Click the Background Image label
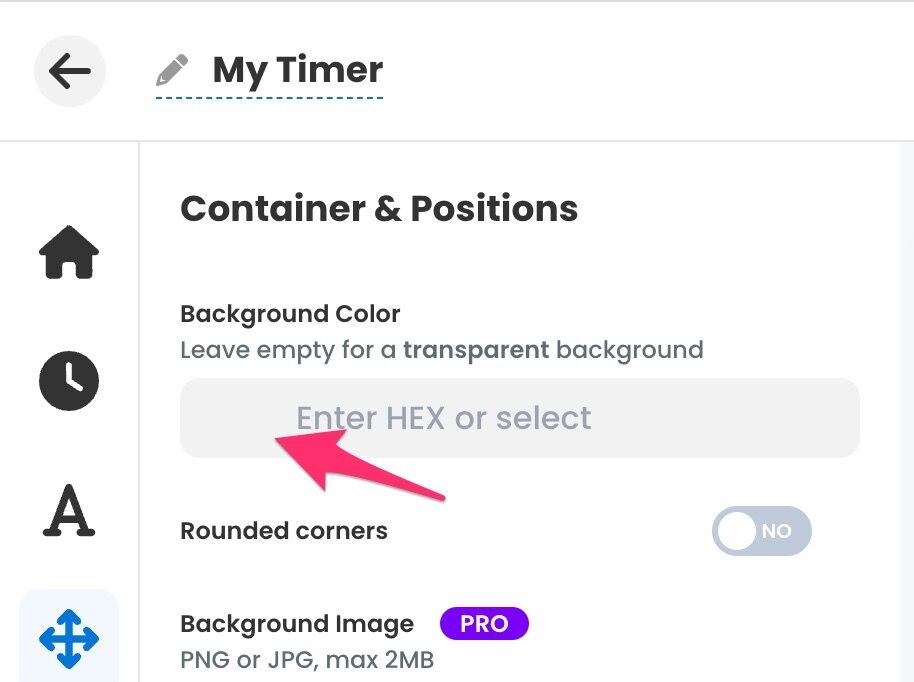Screen dimensions: 914x682 point(296,623)
